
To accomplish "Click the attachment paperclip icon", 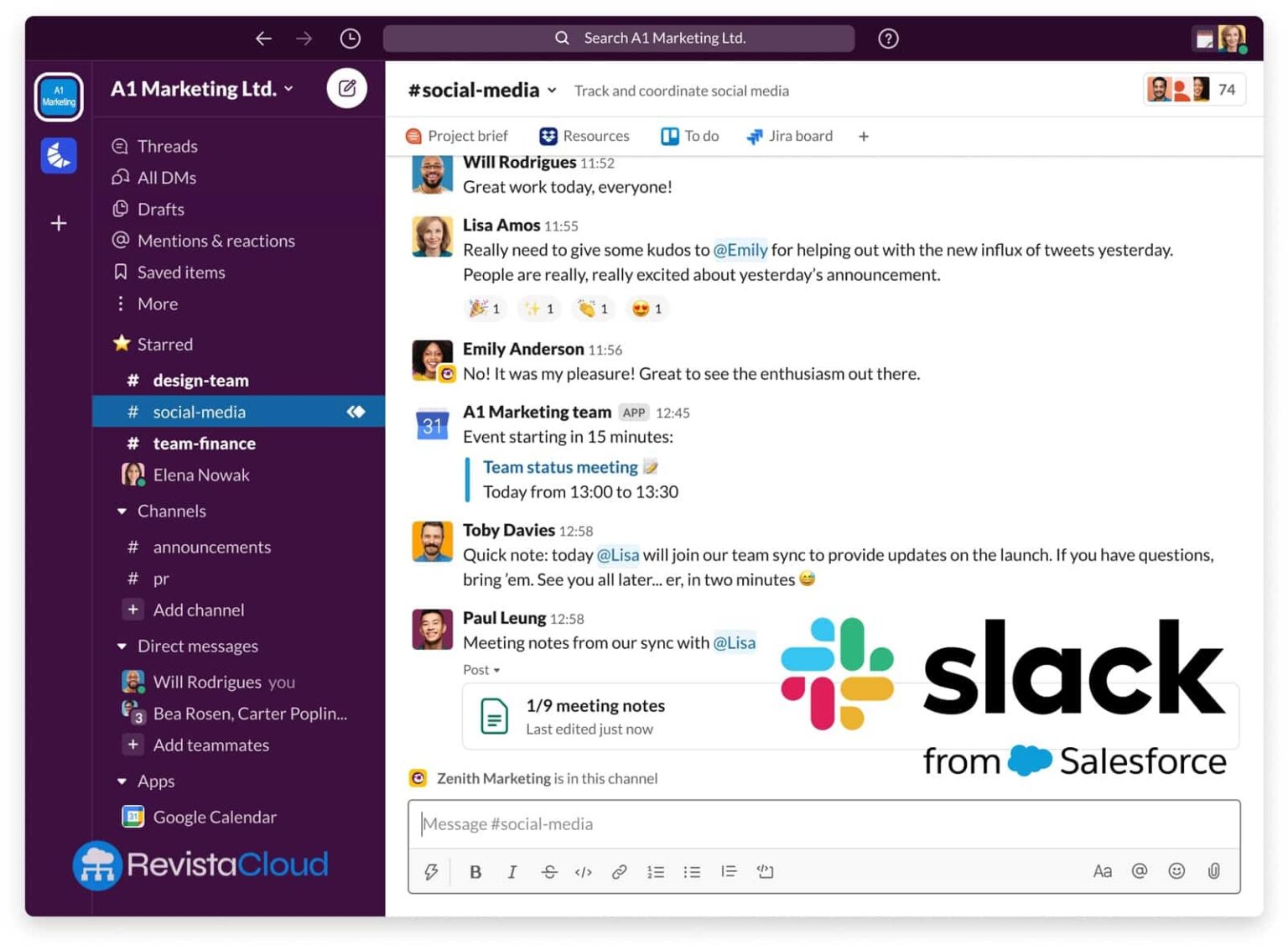I will click(1213, 871).
